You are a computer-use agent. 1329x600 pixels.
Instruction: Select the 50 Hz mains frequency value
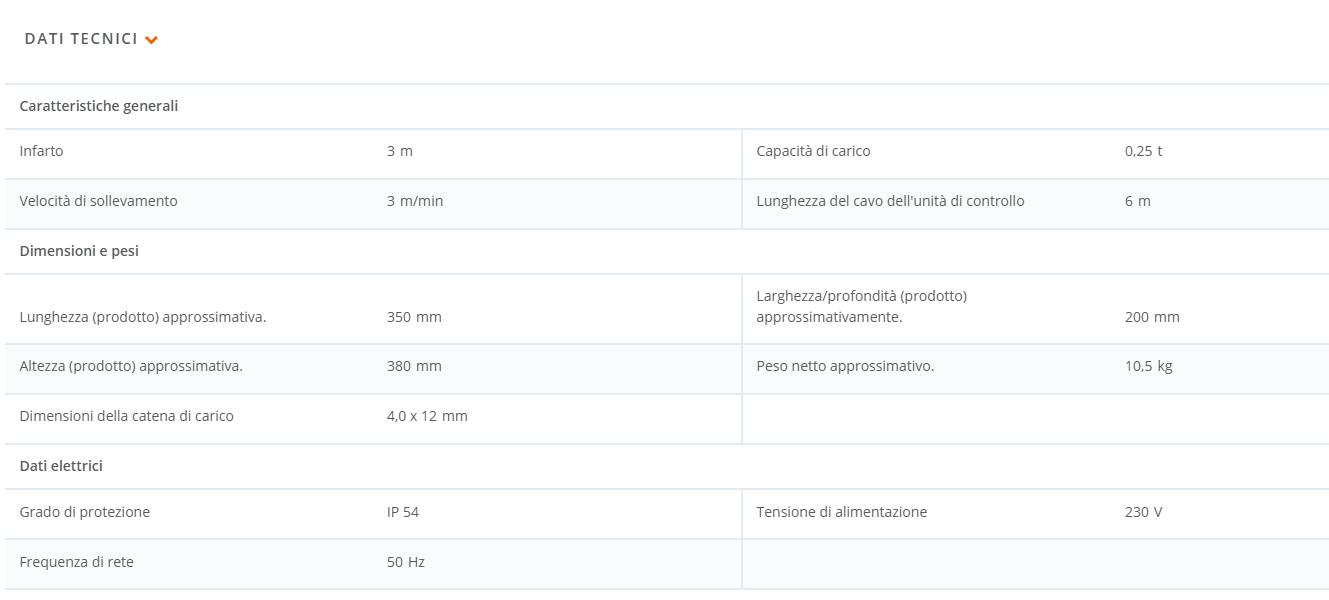click(x=406, y=562)
